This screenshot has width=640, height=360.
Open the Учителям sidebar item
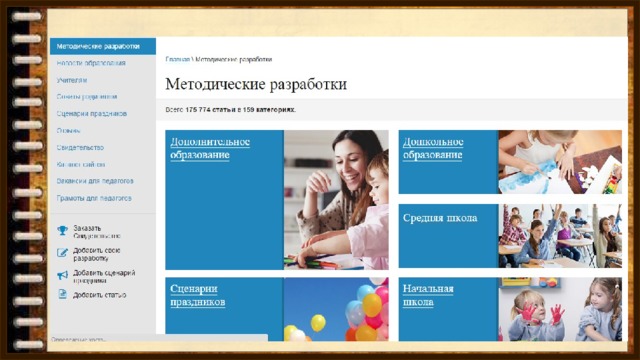point(72,80)
